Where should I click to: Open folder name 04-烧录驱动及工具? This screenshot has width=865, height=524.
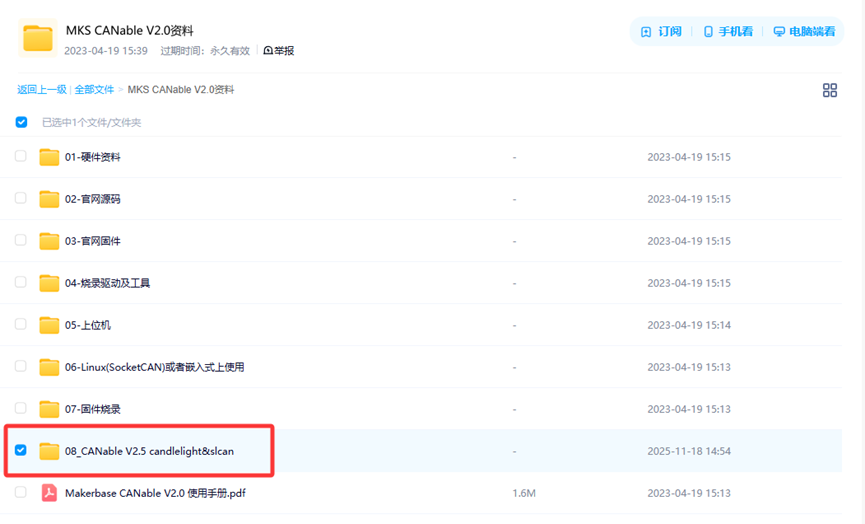108,283
